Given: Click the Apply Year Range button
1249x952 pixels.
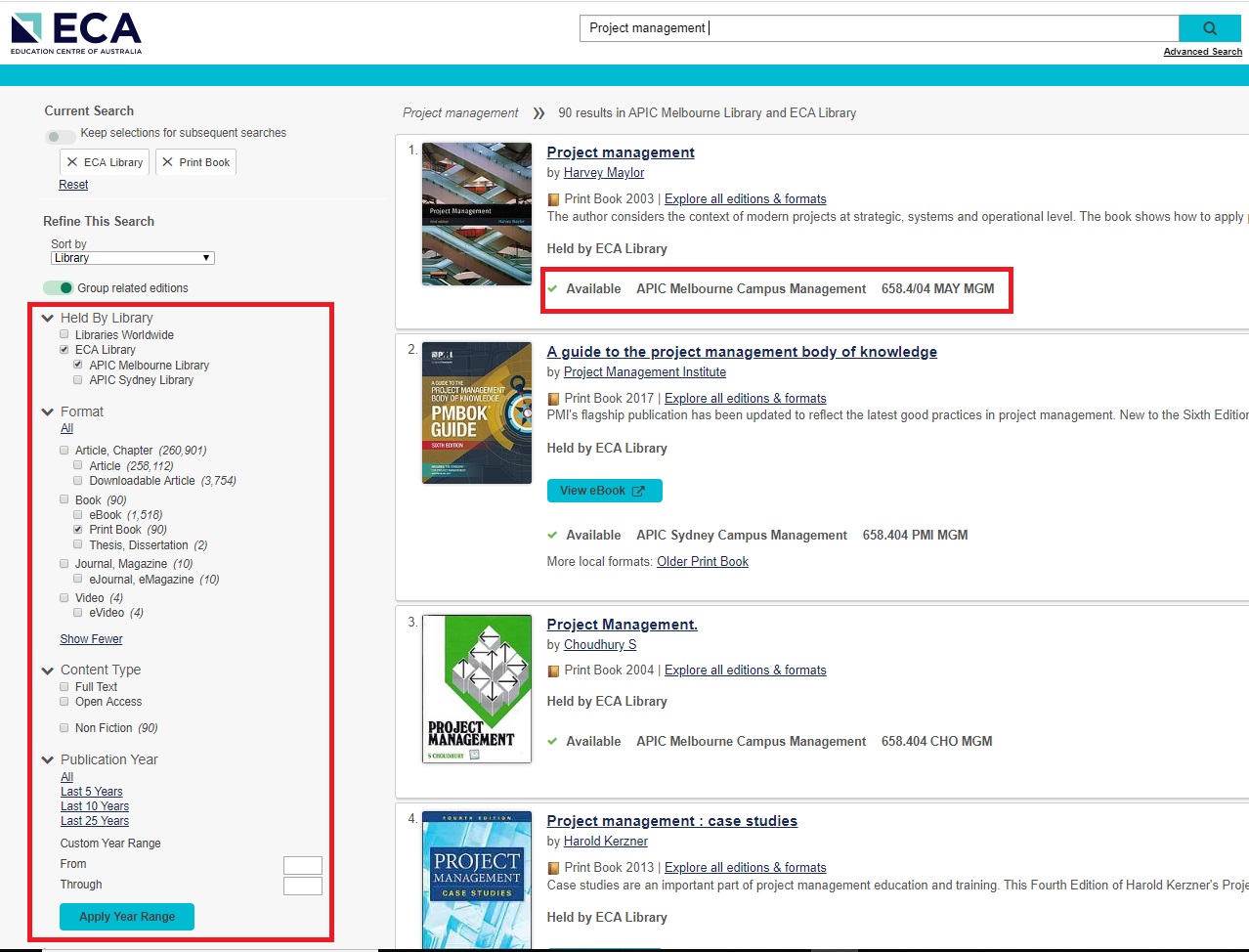Looking at the screenshot, I should 126,917.
